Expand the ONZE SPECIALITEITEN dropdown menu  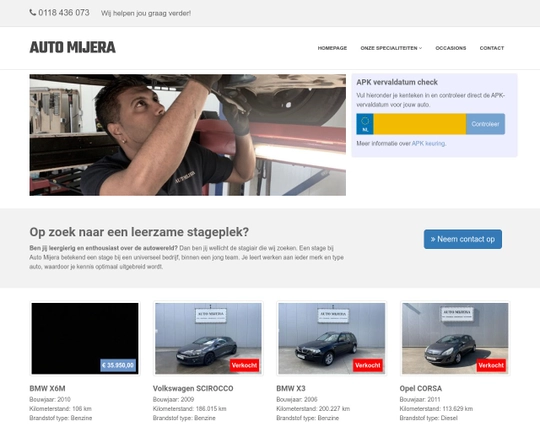click(x=391, y=48)
